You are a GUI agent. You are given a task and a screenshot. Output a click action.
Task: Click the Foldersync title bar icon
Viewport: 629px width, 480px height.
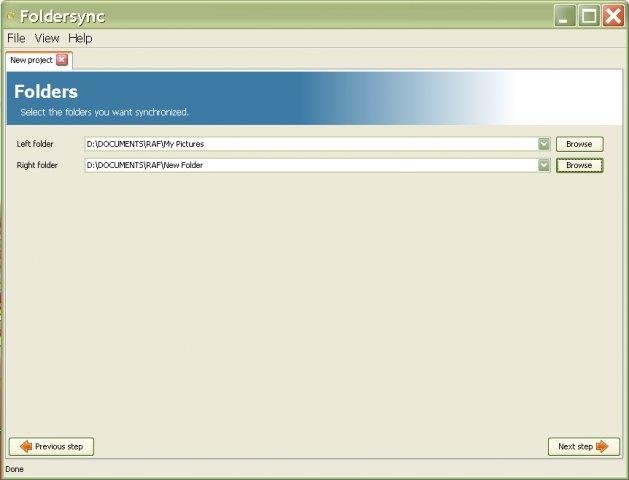point(11,16)
